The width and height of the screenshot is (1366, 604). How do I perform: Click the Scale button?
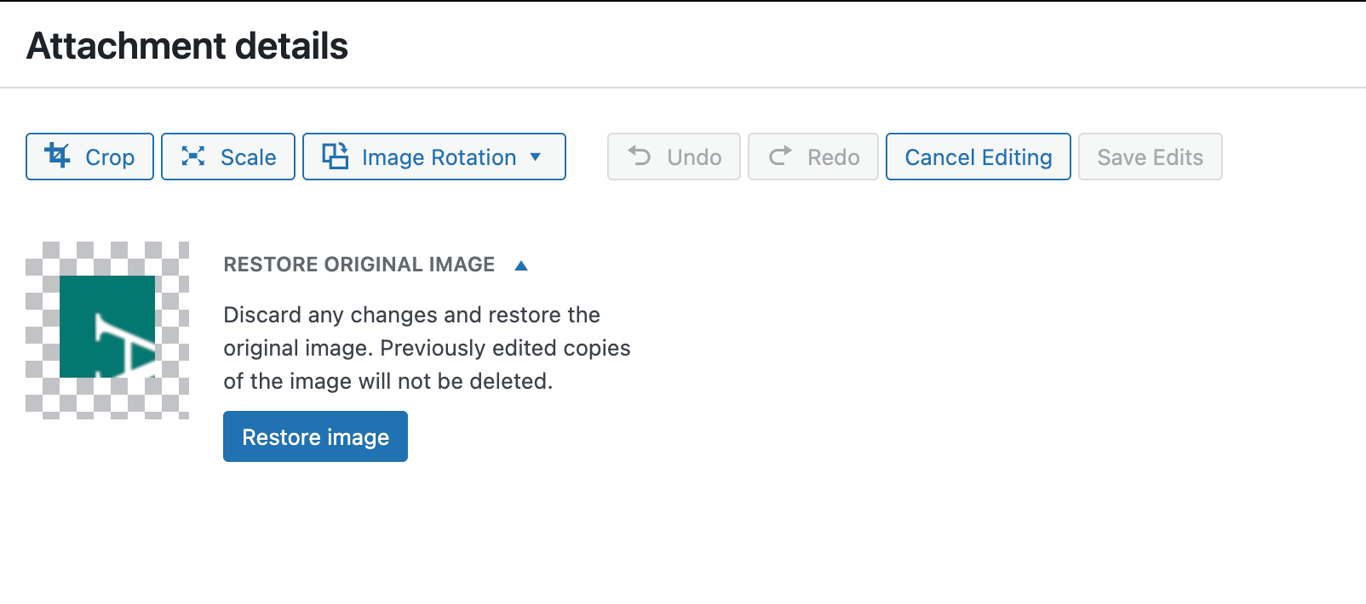[228, 156]
